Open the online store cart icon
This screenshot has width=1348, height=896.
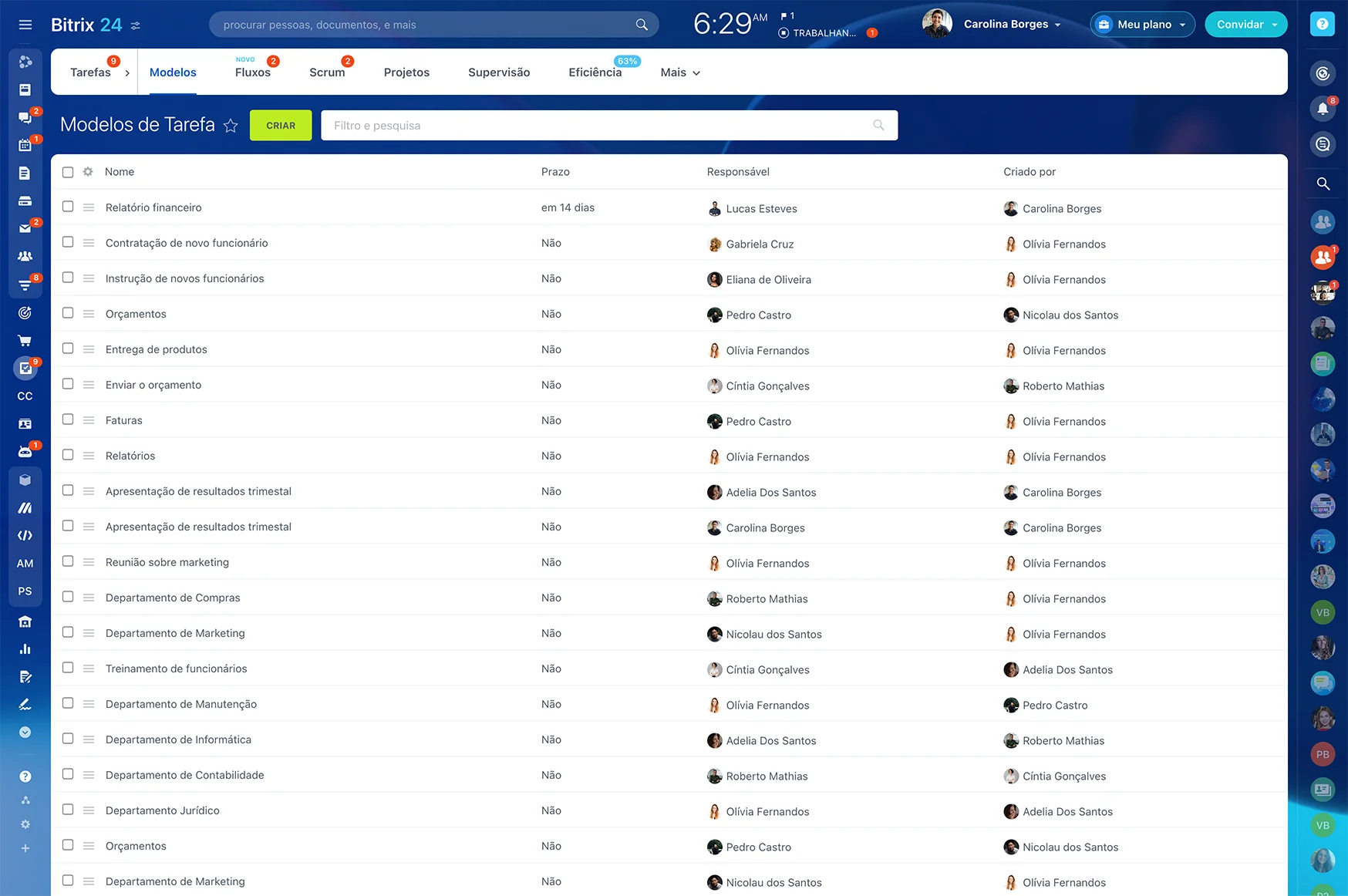[25, 340]
